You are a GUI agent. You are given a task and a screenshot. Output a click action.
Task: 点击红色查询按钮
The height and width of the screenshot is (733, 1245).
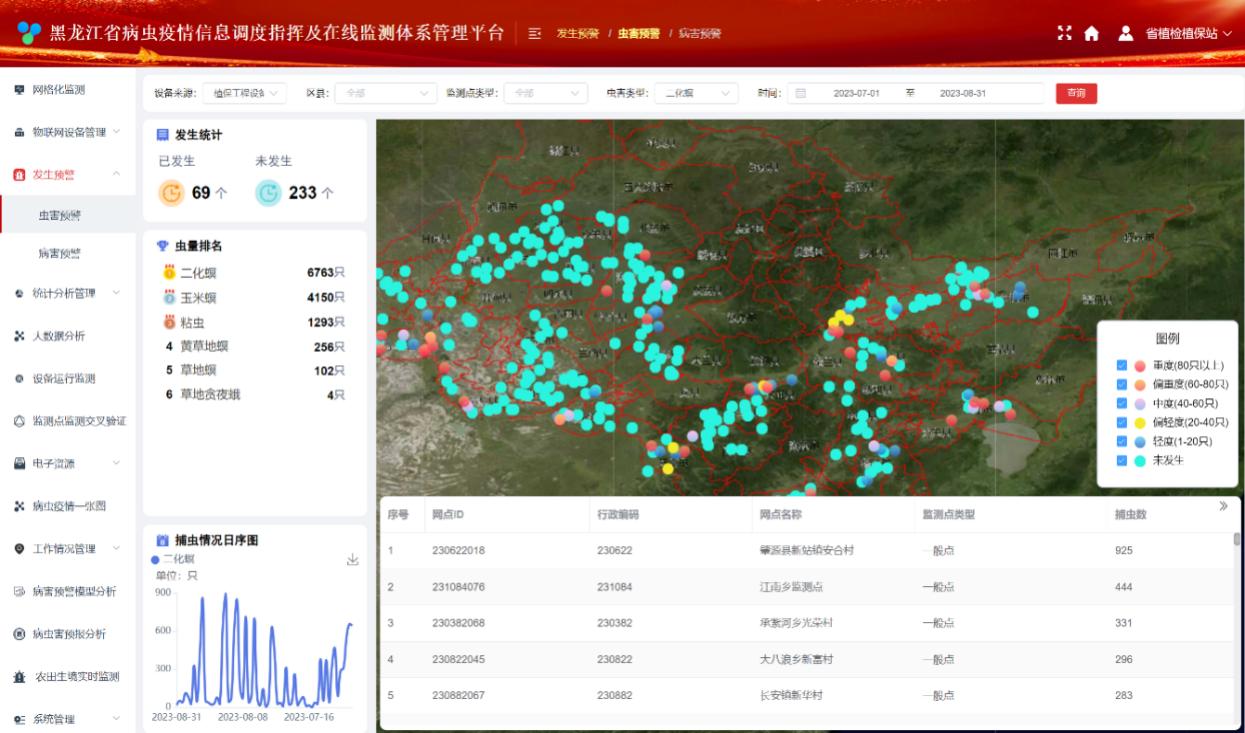[x=1076, y=93]
